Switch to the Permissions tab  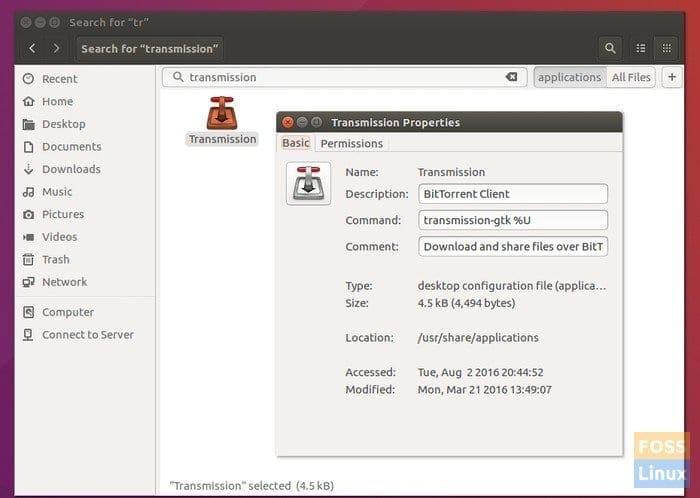[352, 144]
